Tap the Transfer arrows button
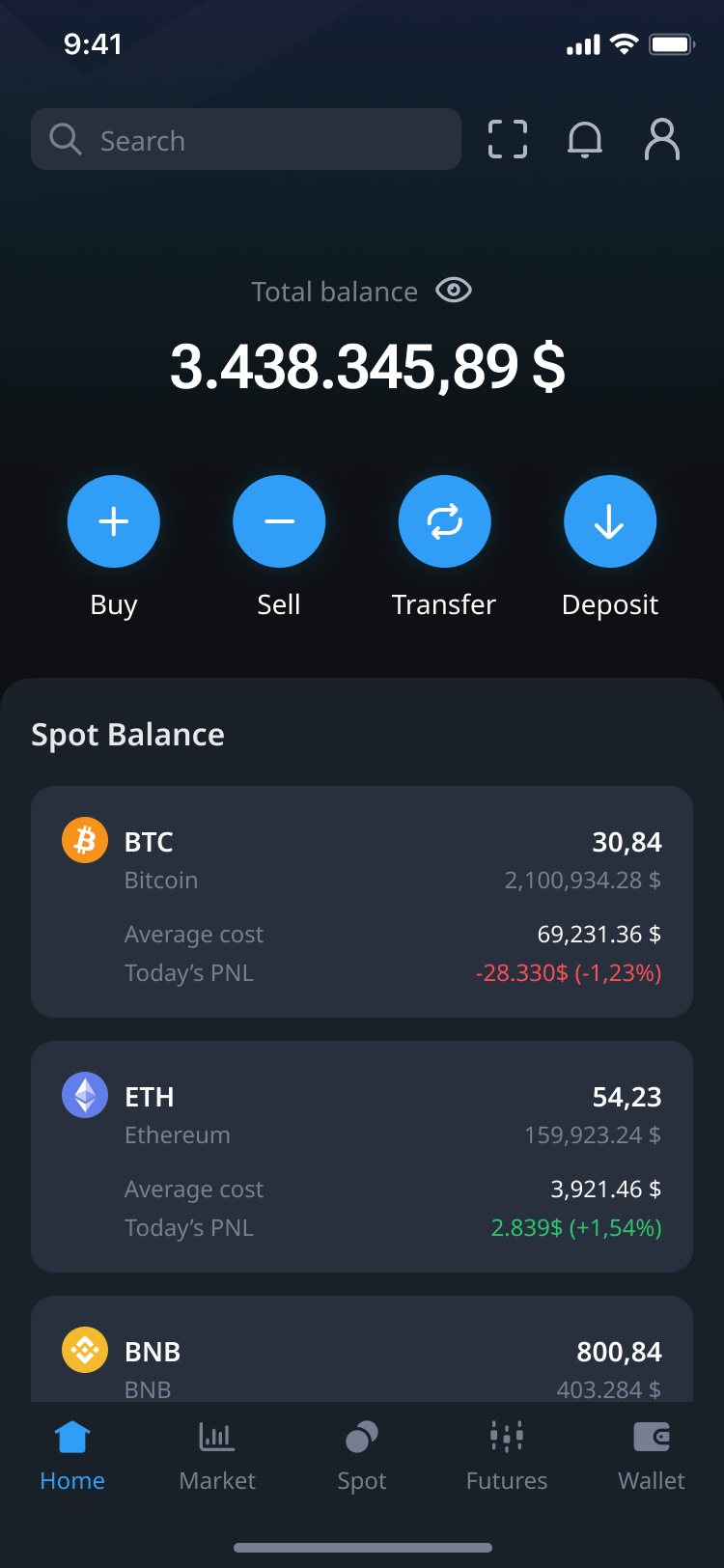This screenshot has width=724, height=1568. click(x=445, y=521)
